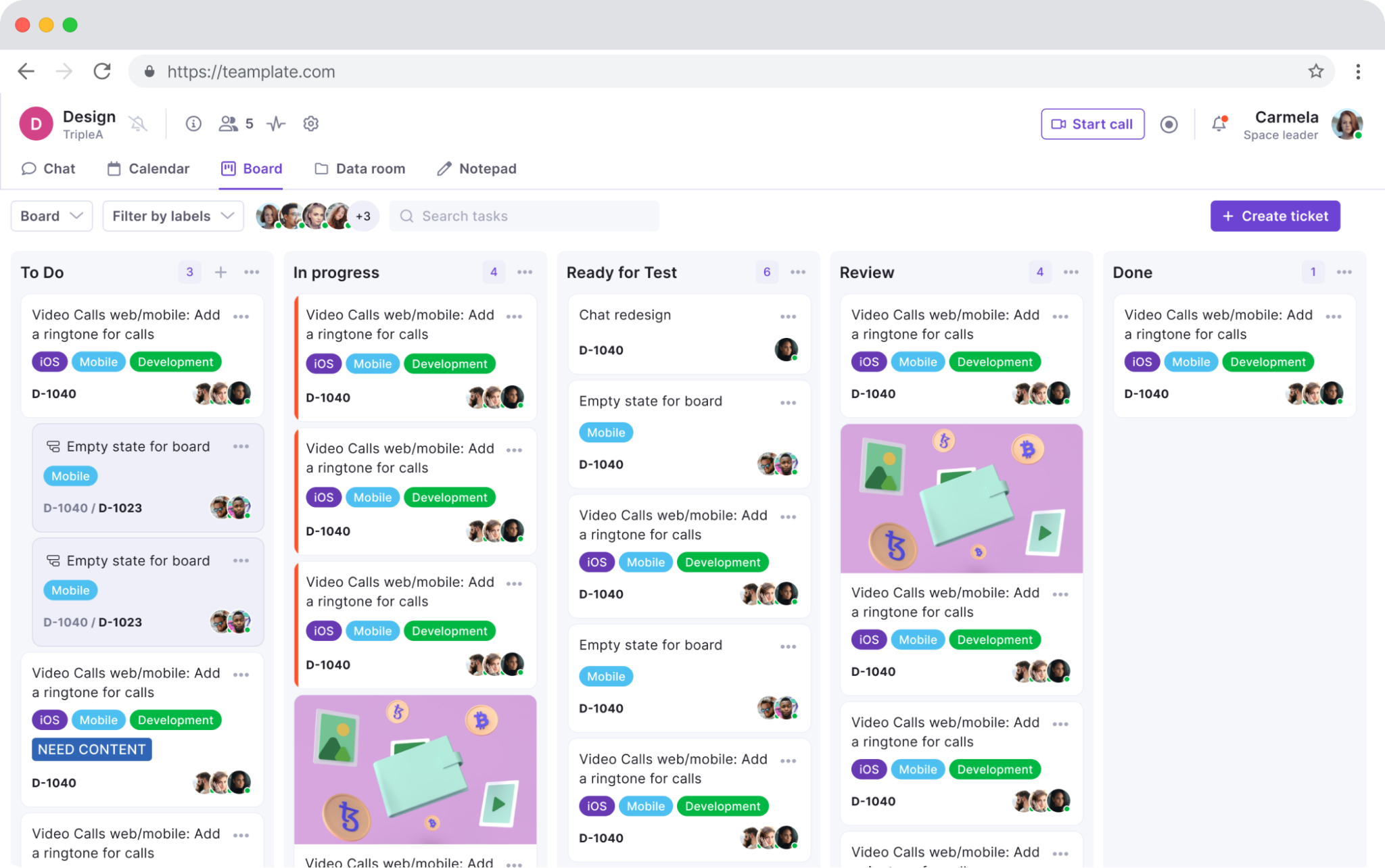Show hidden assignees via the +3 avatar badge
The height and width of the screenshot is (868, 1385).
click(363, 216)
